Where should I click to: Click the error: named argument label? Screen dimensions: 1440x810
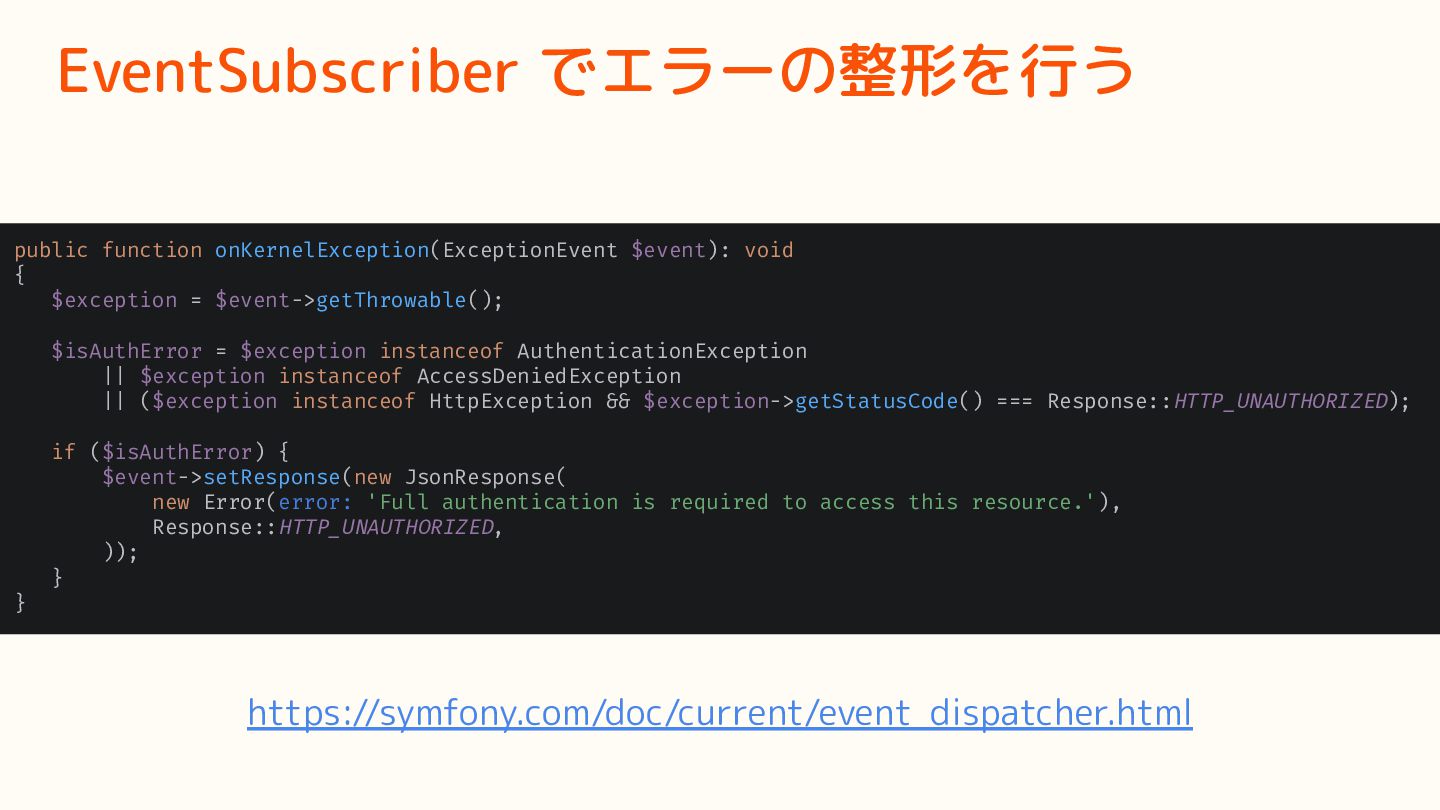click(316, 502)
